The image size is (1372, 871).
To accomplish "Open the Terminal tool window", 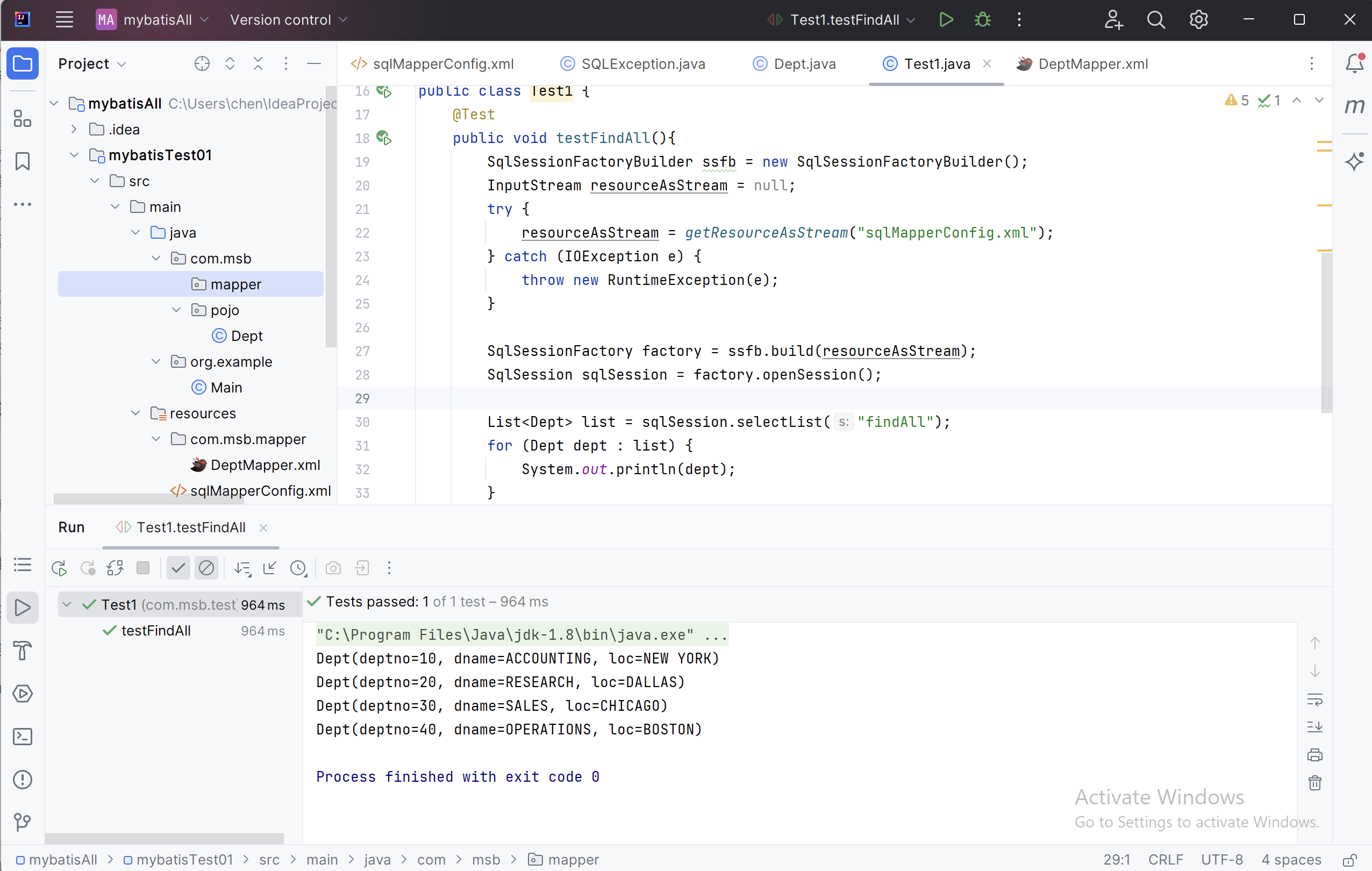I will (22, 737).
